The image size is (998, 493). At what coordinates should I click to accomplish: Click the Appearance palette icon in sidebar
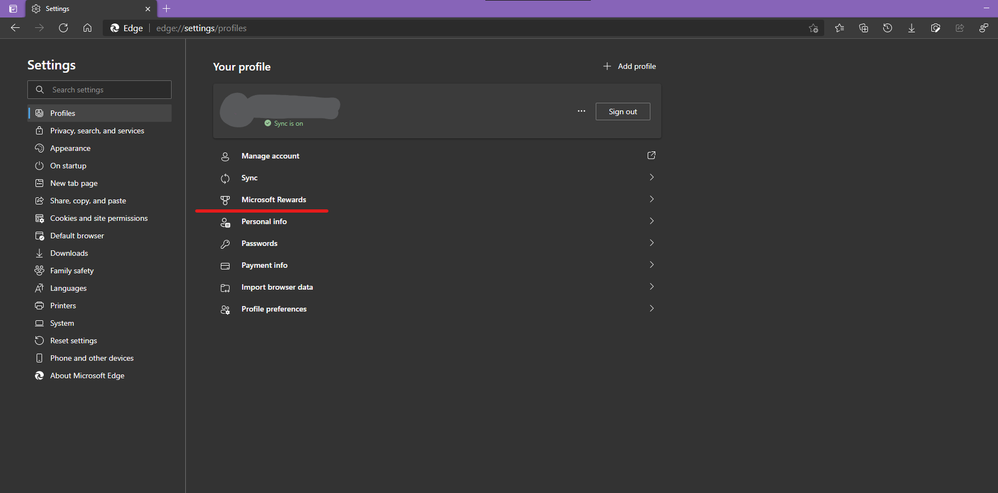coord(39,148)
